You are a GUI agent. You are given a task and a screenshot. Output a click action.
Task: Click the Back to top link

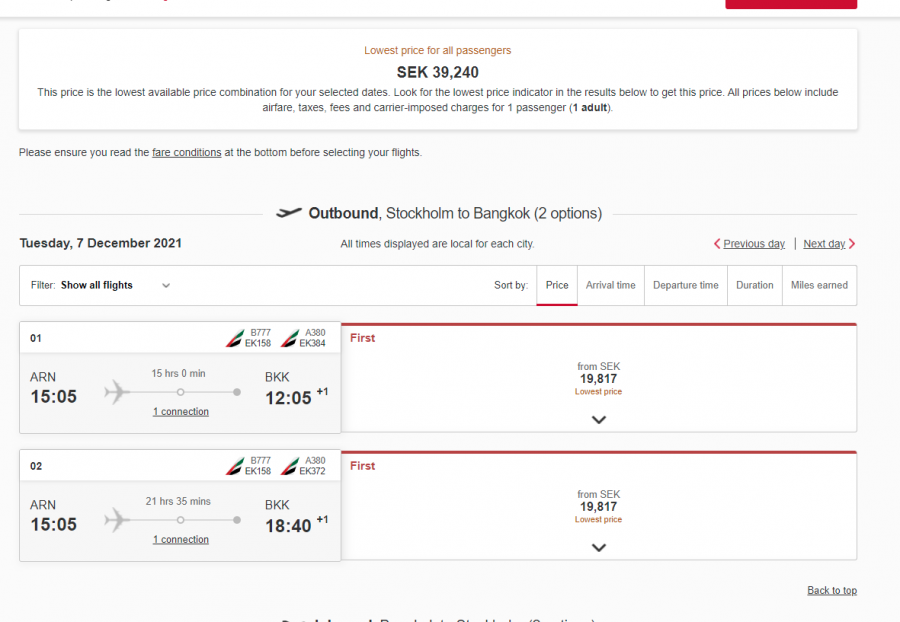point(831,591)
